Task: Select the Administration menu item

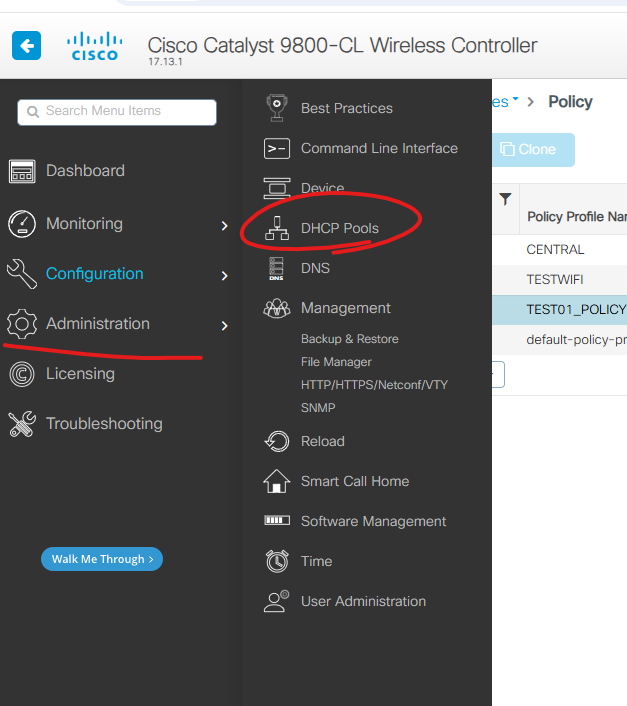Action: pos(98,324)
